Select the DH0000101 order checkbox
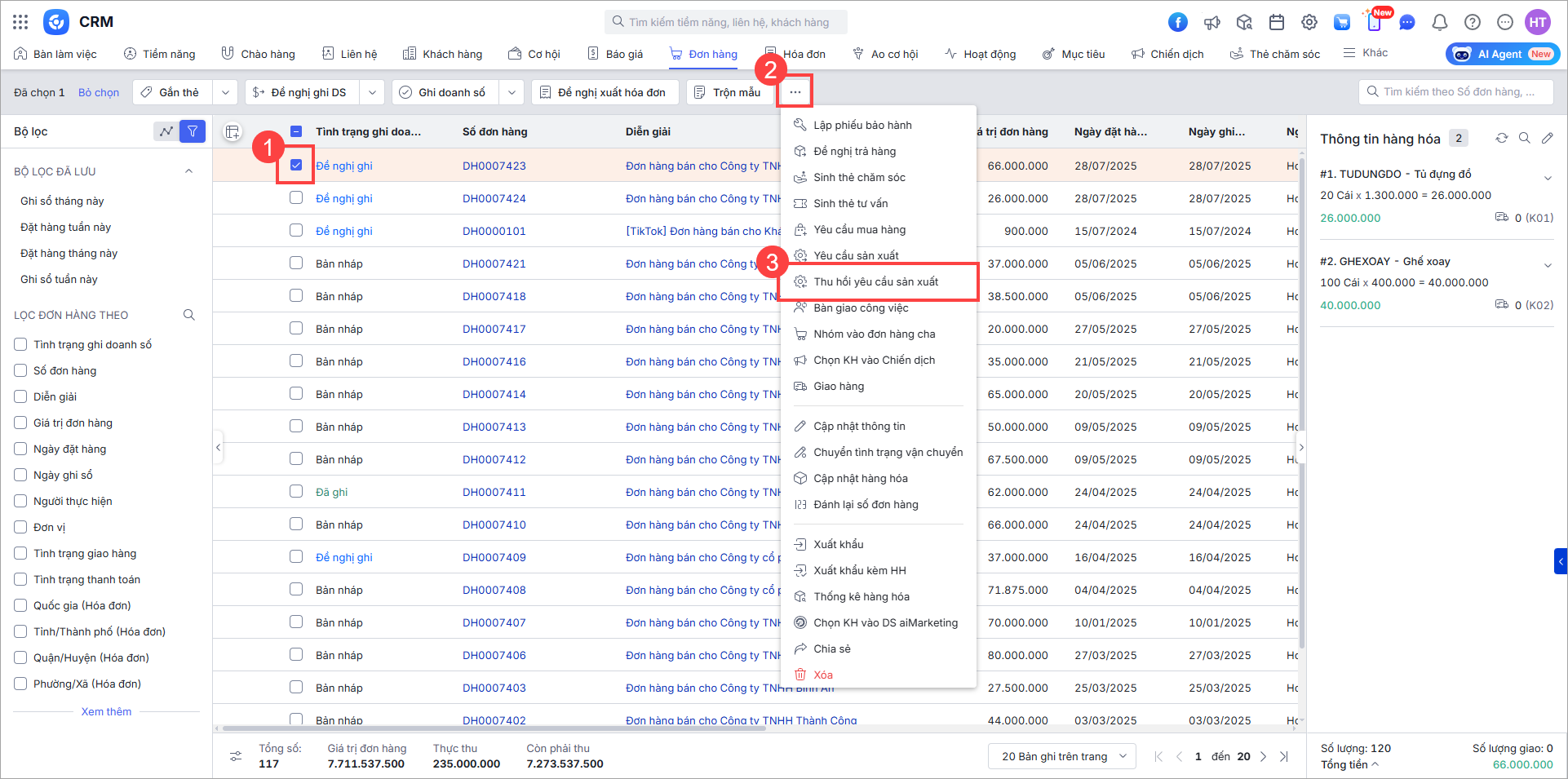 pos(296,230)
